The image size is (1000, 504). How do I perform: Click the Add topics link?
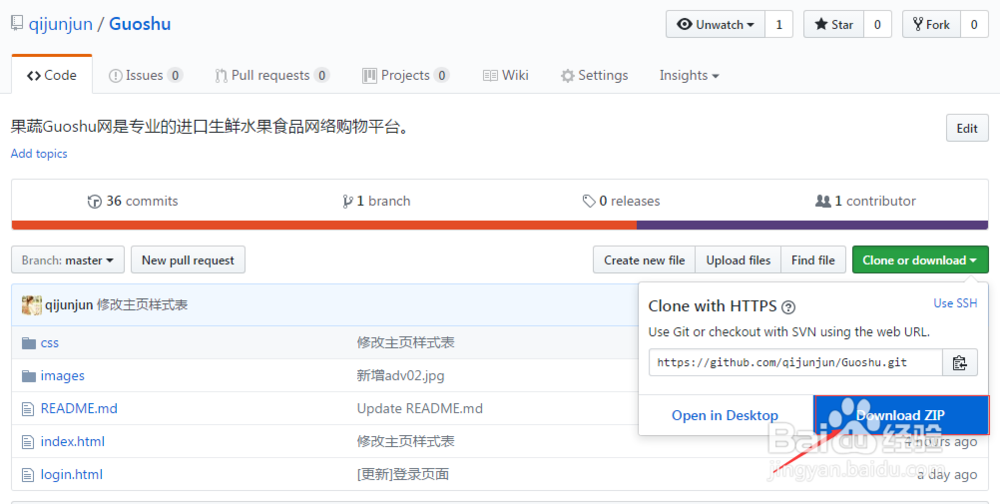click(39, 154)
